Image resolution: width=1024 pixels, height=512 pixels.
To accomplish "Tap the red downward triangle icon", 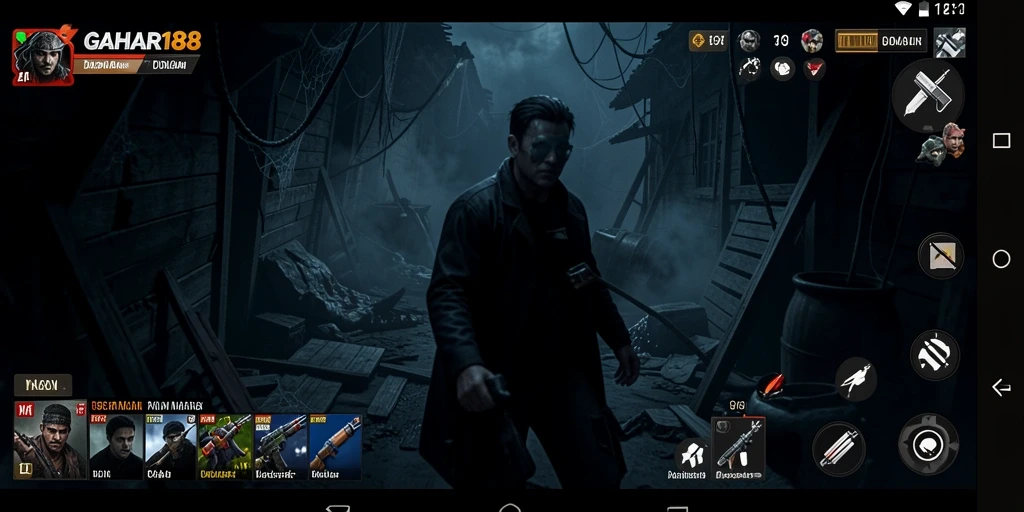I will pyautogui.click(x=814, y=69).
